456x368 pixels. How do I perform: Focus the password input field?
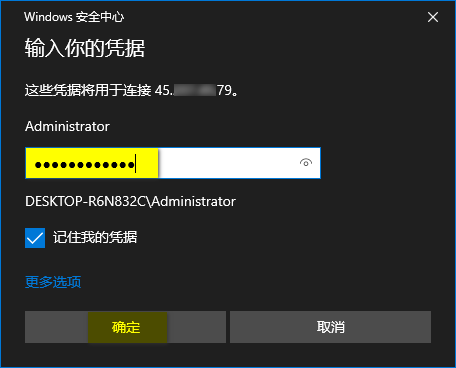tap(173, 163)
